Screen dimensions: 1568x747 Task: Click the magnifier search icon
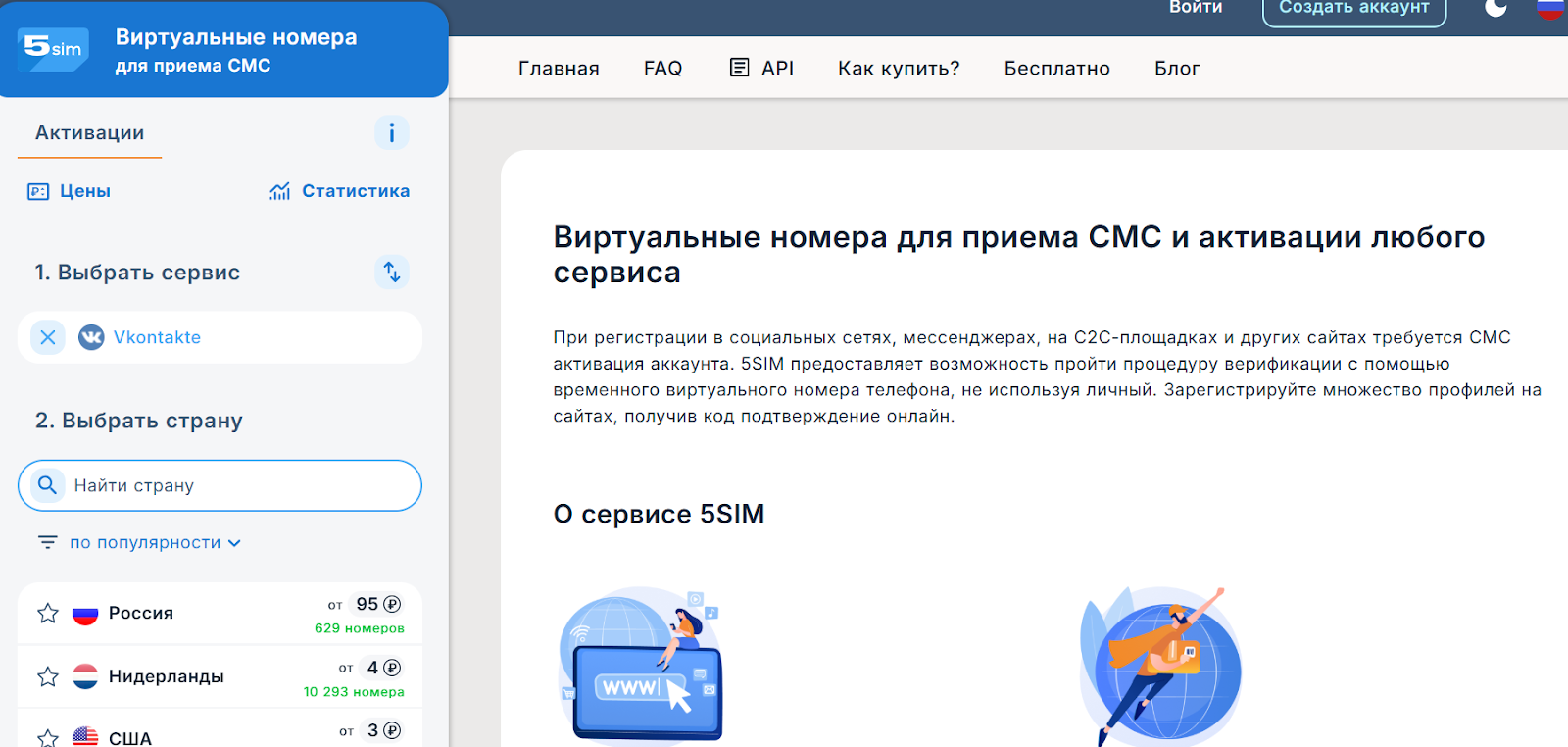coord(47,485)
